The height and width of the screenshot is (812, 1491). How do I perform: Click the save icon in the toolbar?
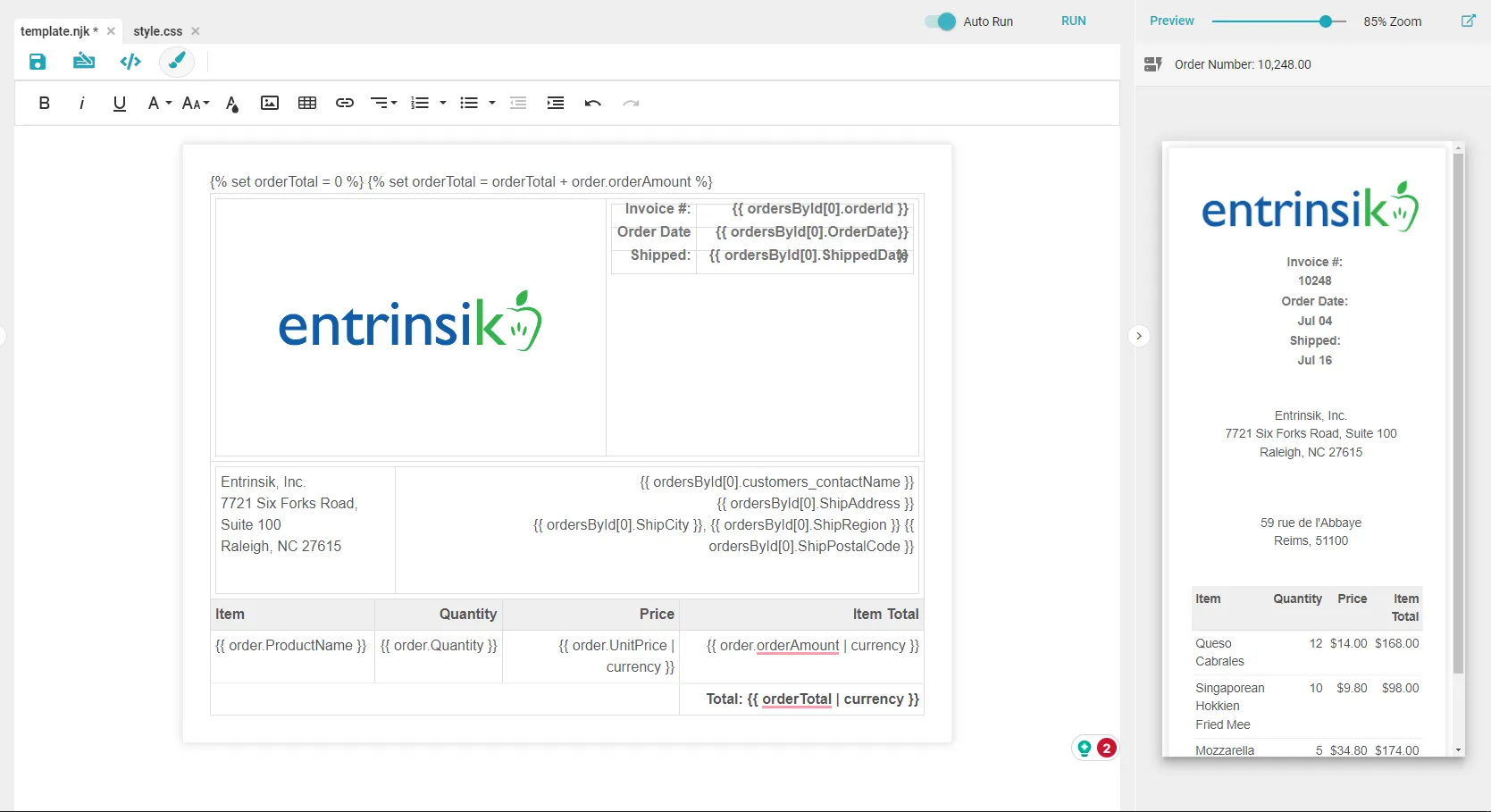pyautogui.click(x=38, y=62)
